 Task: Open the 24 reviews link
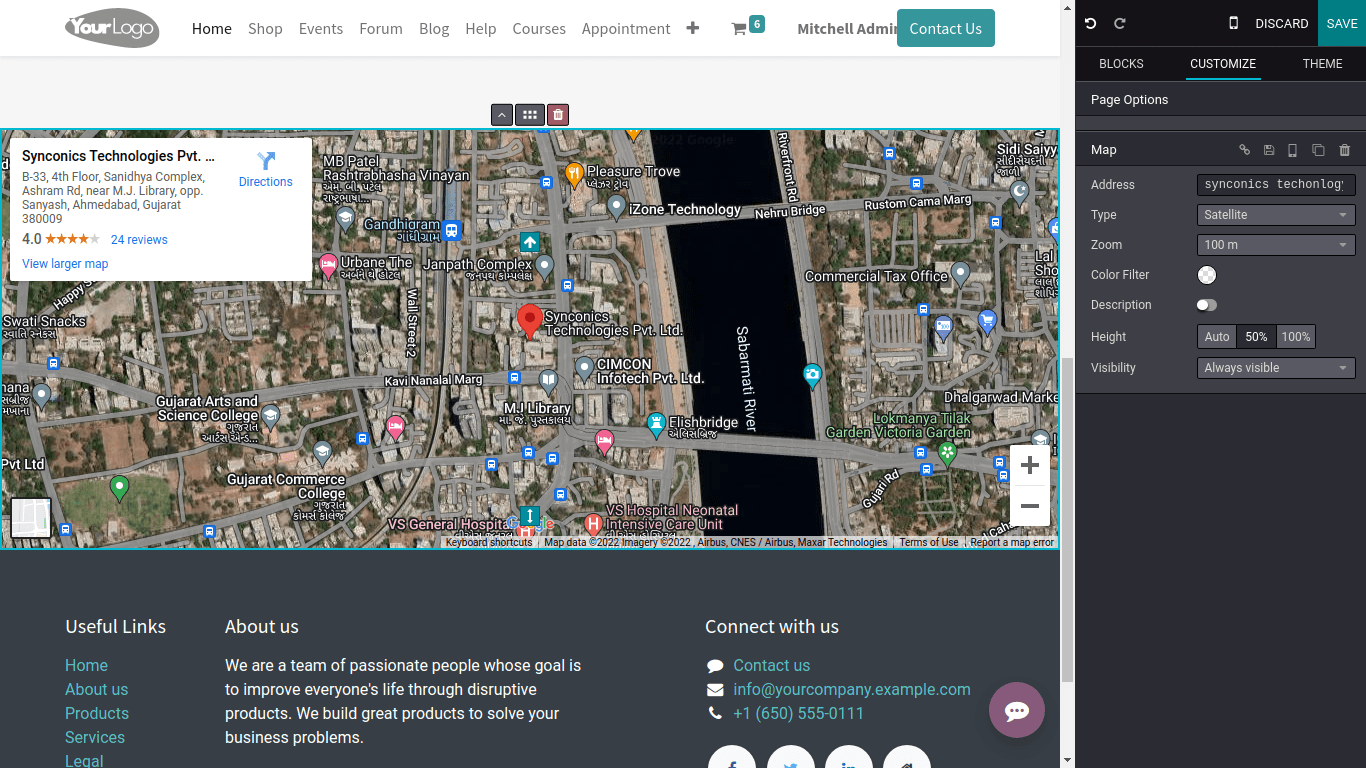139,240
